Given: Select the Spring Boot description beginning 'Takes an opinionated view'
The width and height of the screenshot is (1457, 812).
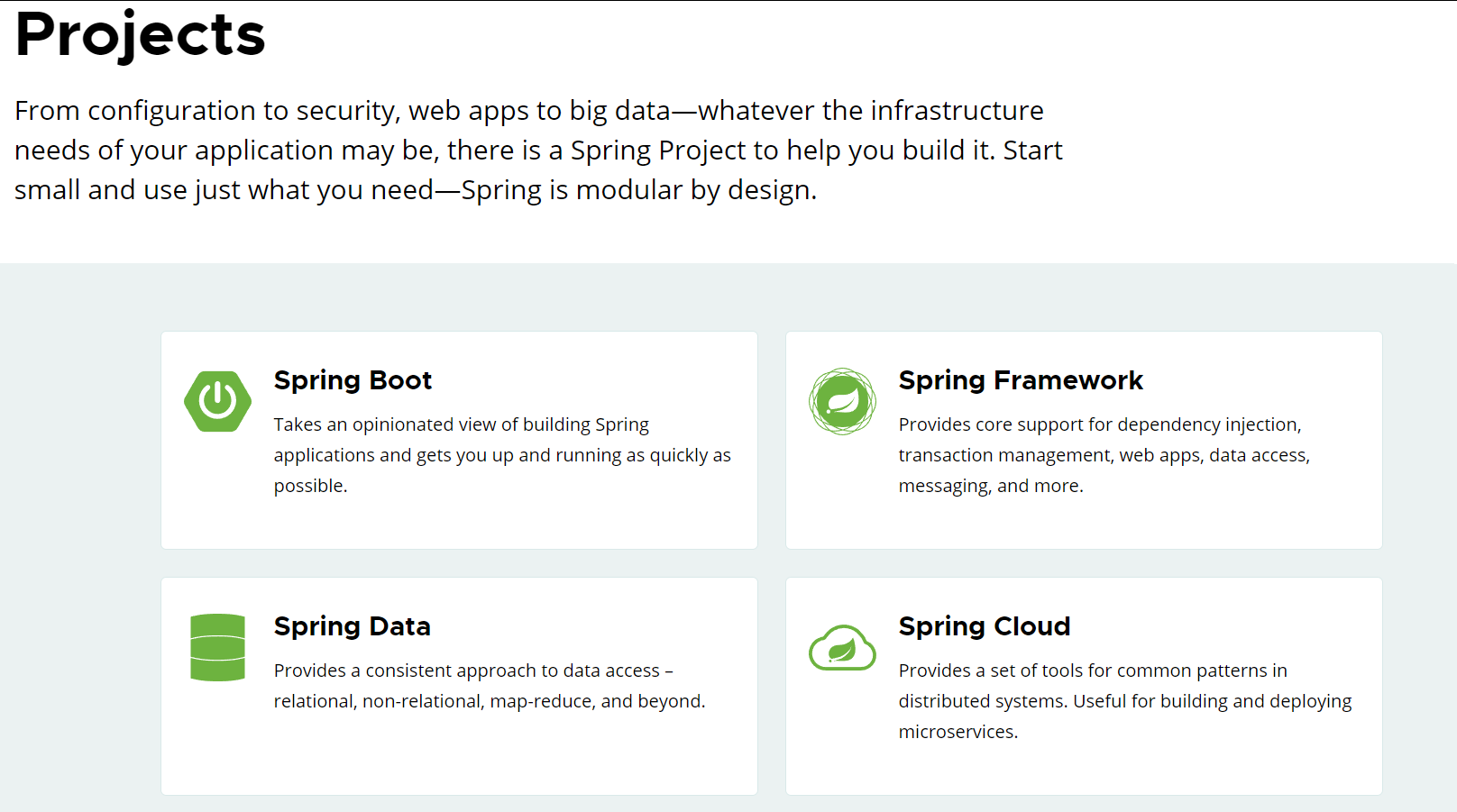Looking at the screenshot, I should coord(502,455).
